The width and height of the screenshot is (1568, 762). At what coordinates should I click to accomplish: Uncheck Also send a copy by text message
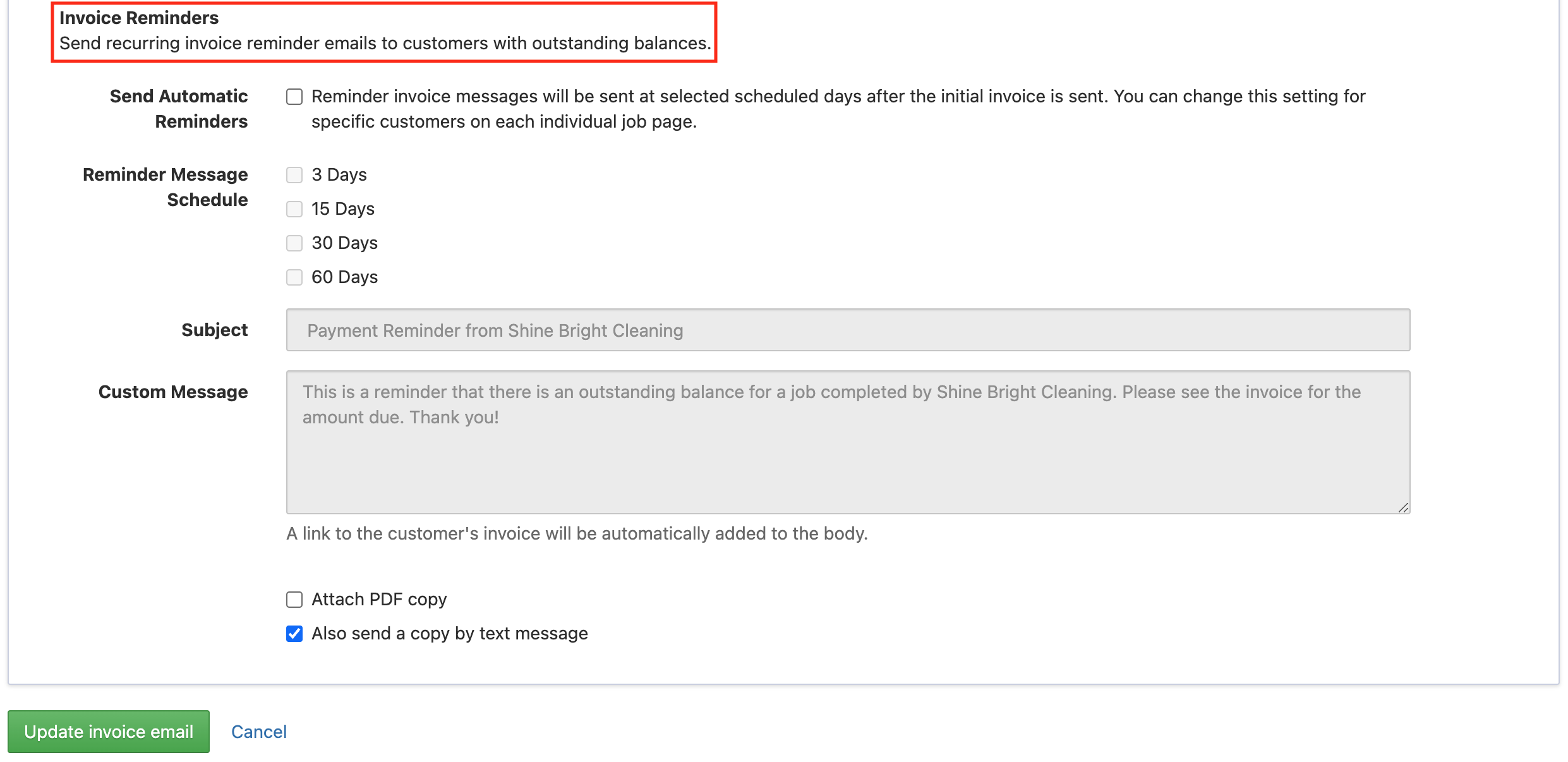(294, 634)
